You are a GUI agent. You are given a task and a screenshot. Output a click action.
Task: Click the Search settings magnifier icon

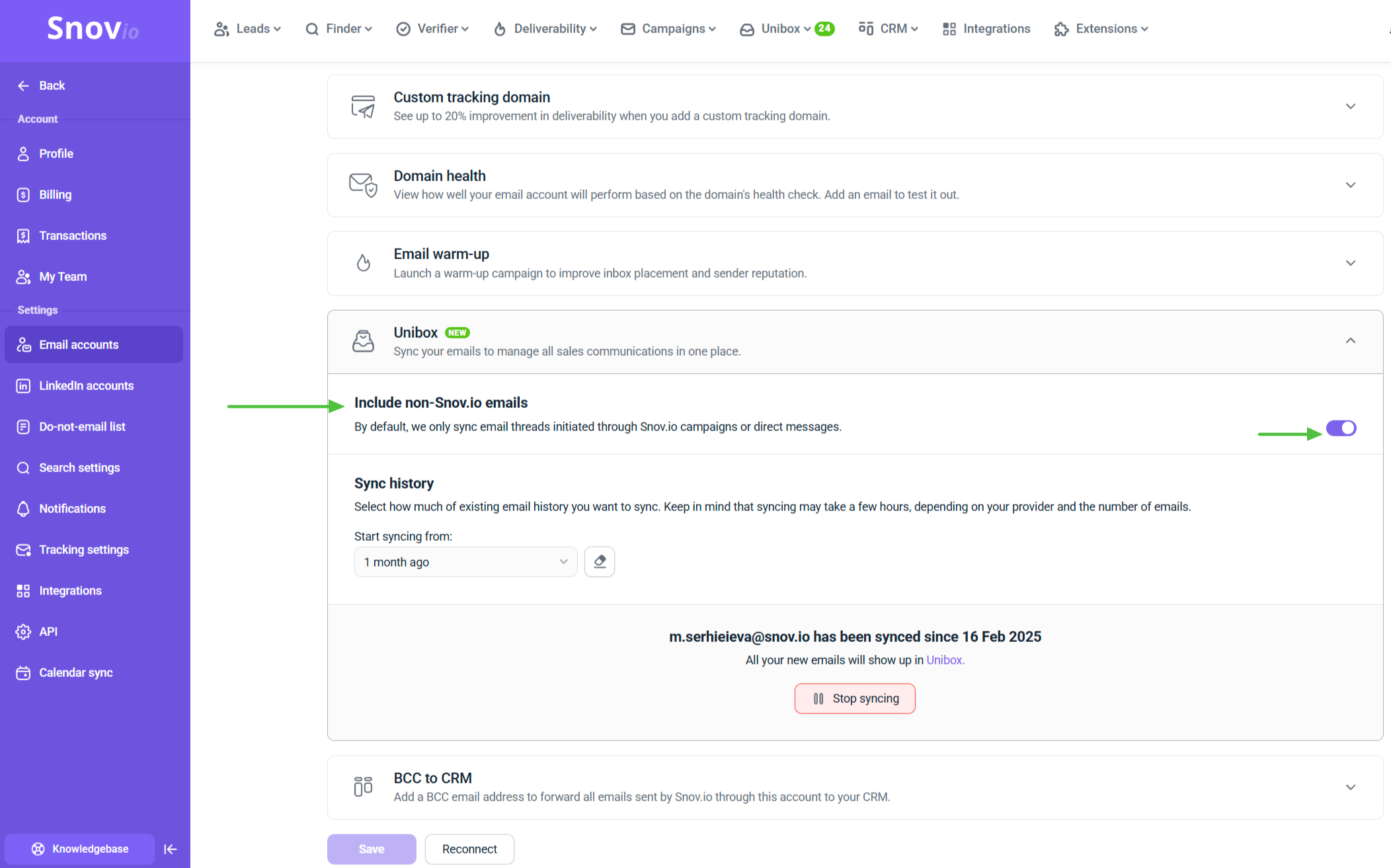pyautogui.click(x=23, y=467)
